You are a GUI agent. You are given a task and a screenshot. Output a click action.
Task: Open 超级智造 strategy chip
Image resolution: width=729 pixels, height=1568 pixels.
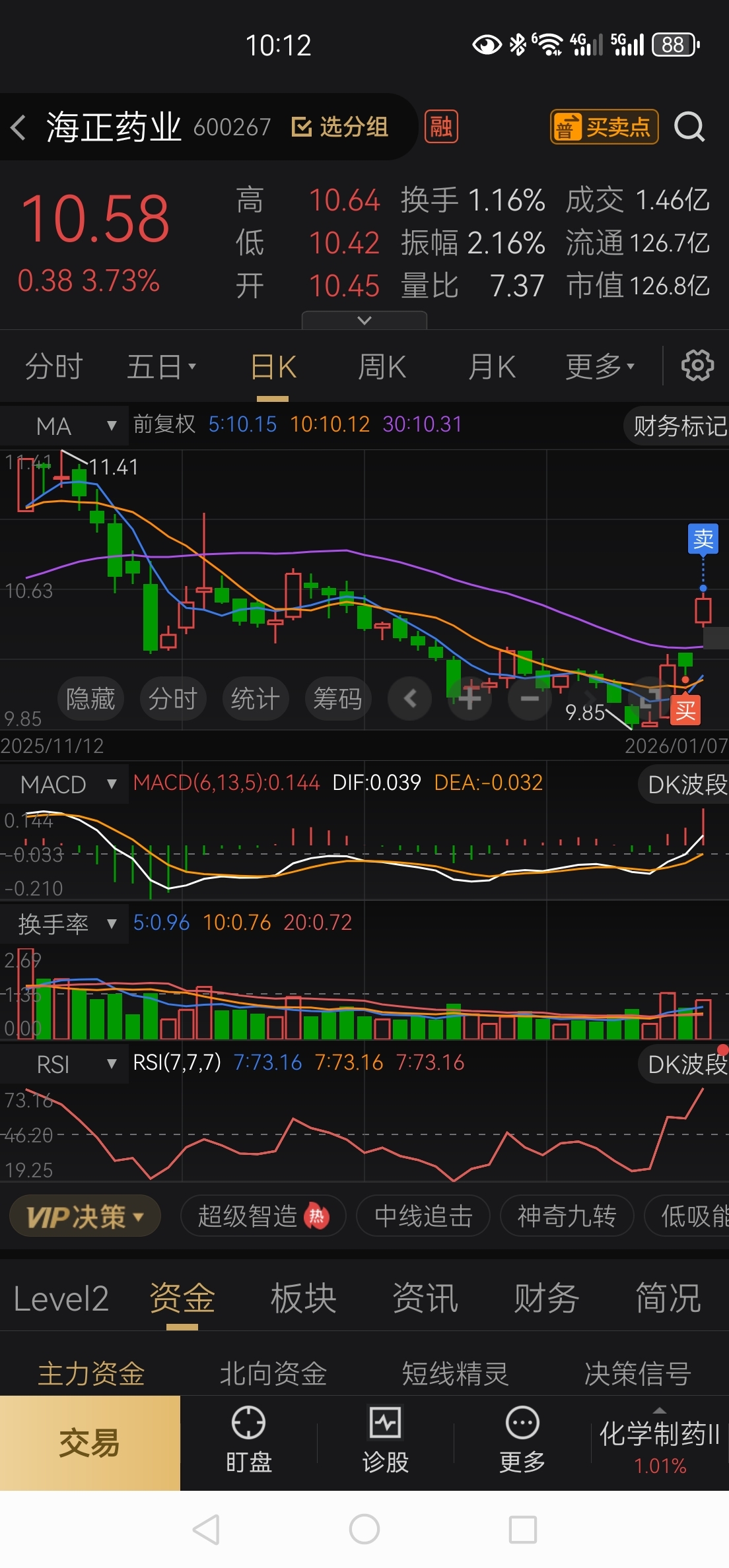[x=263, y=1216]
